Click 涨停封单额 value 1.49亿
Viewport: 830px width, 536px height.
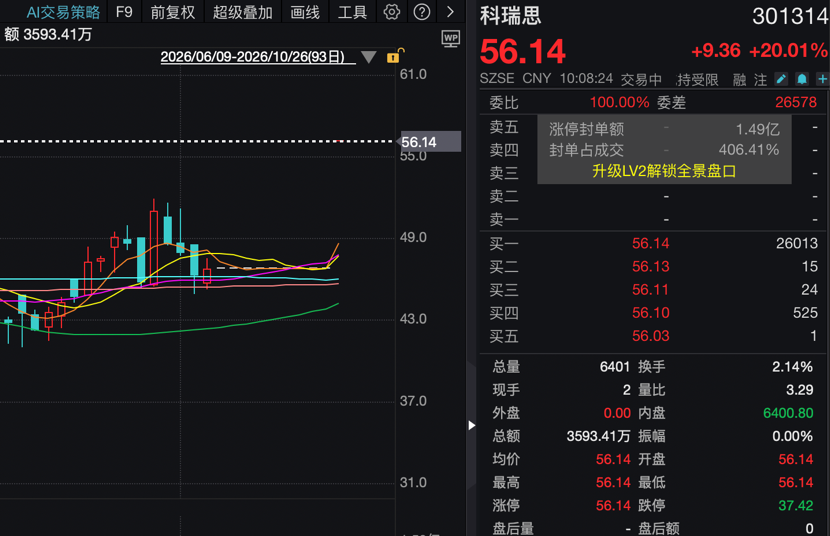coord(757,129)
